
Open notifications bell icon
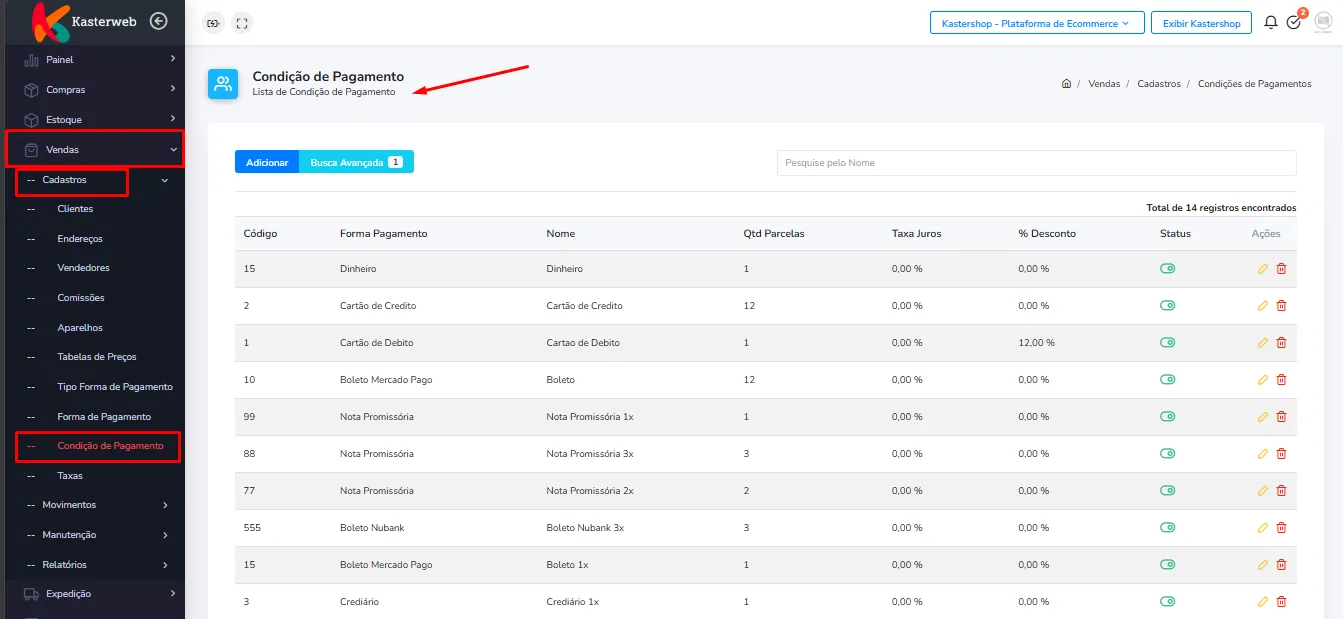[1271, 22]
